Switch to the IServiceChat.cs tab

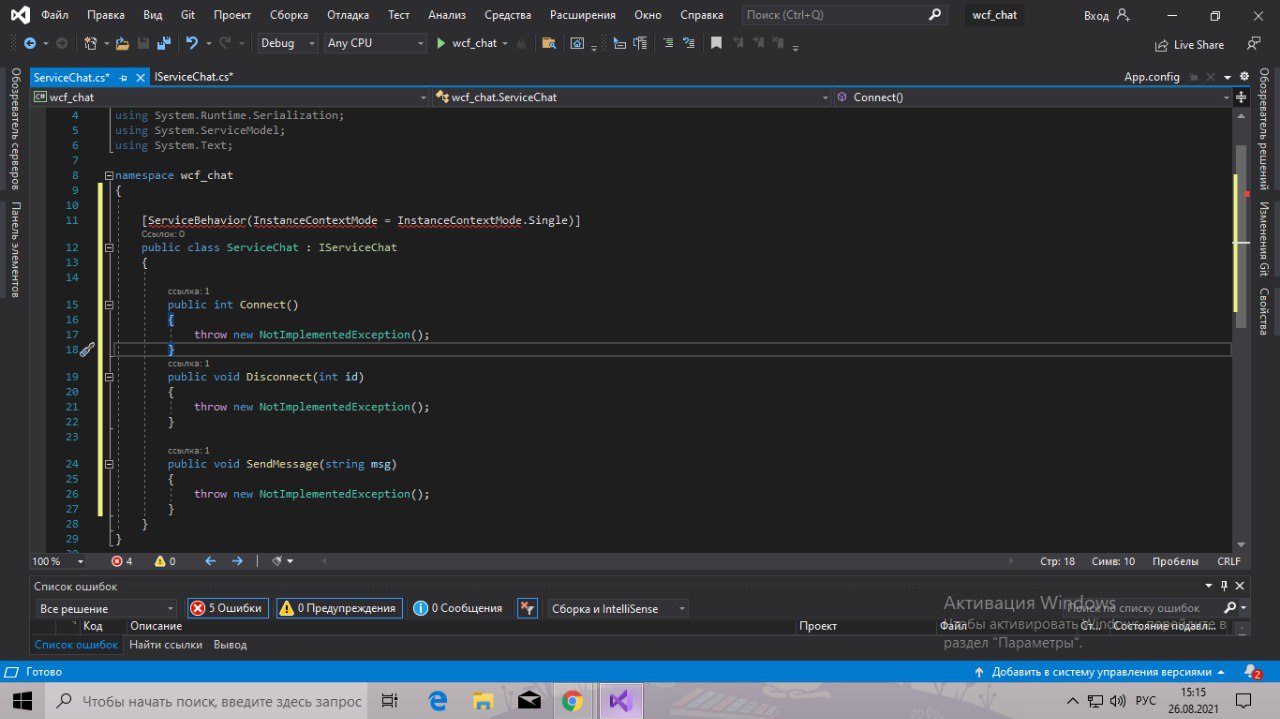pyautogui.click(x=193, y=77)
